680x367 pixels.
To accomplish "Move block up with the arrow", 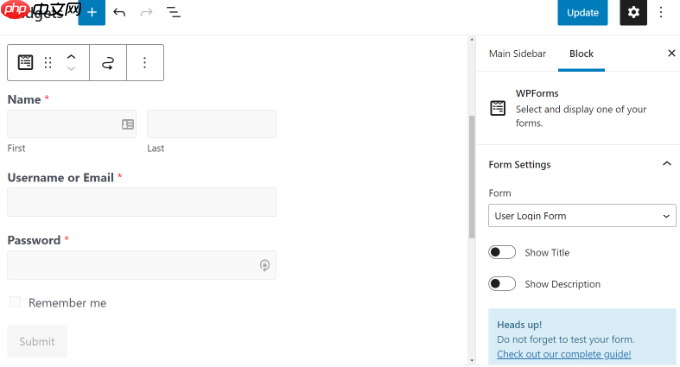I will tap(71, 57).
